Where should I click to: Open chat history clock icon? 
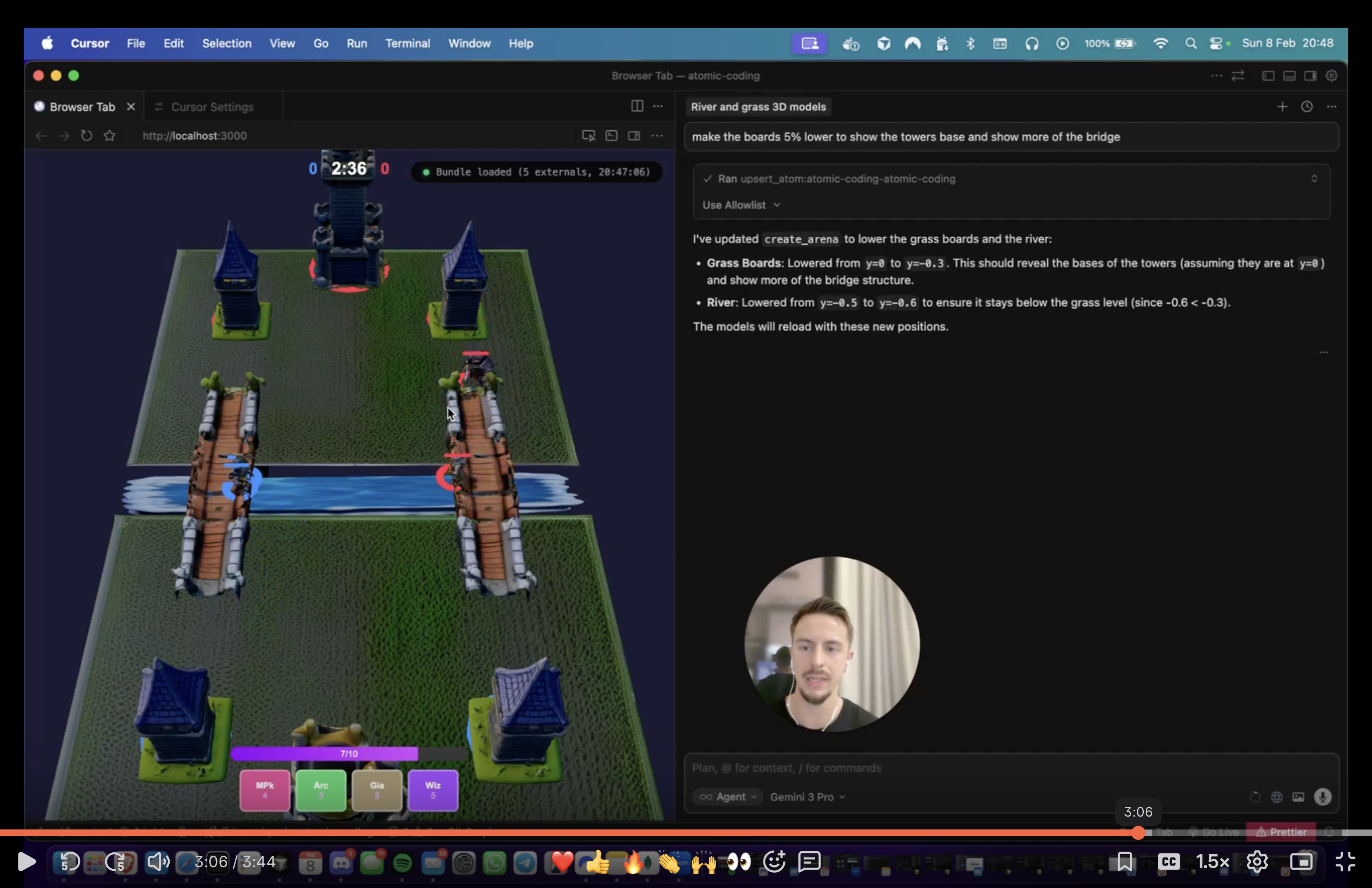(x=1306, y=107)
